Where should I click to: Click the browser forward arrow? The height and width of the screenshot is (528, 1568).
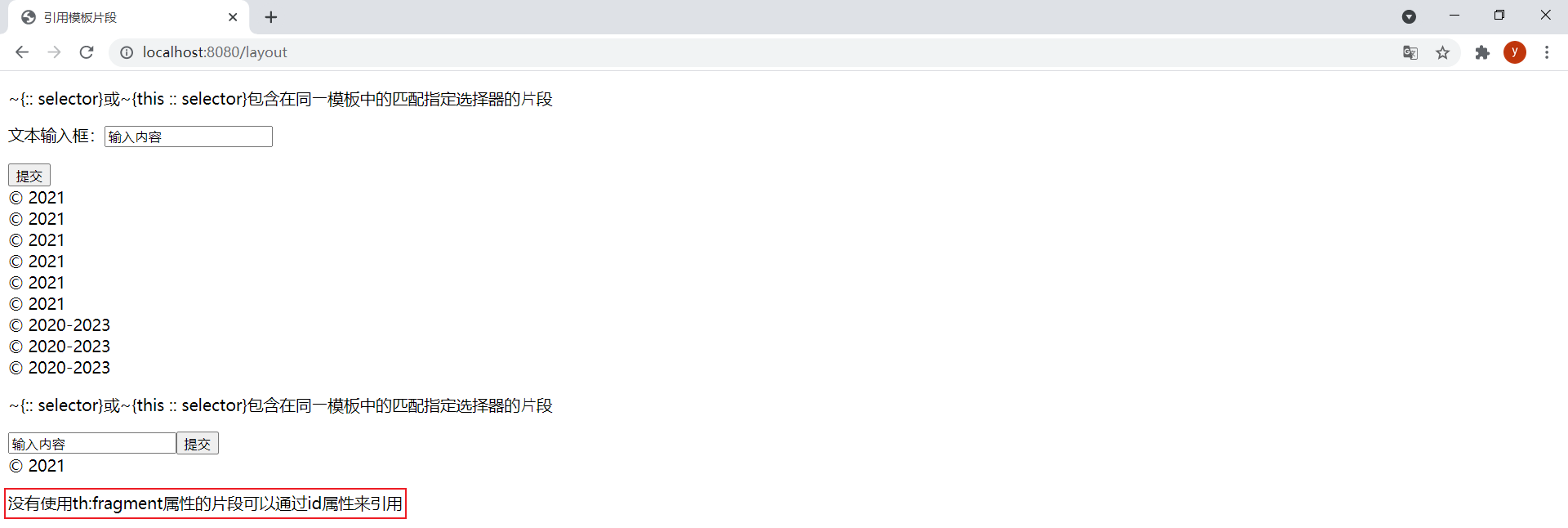[x=54, y=52]
